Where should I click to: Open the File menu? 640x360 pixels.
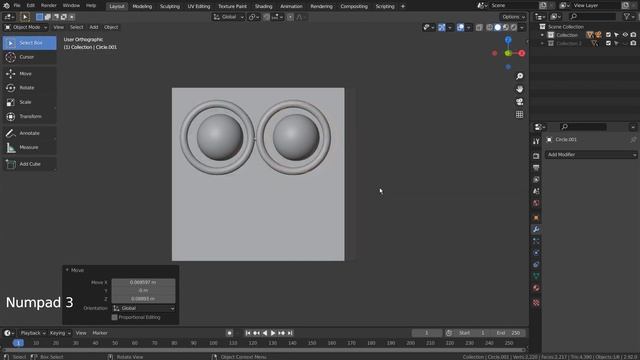coord(17,6)
